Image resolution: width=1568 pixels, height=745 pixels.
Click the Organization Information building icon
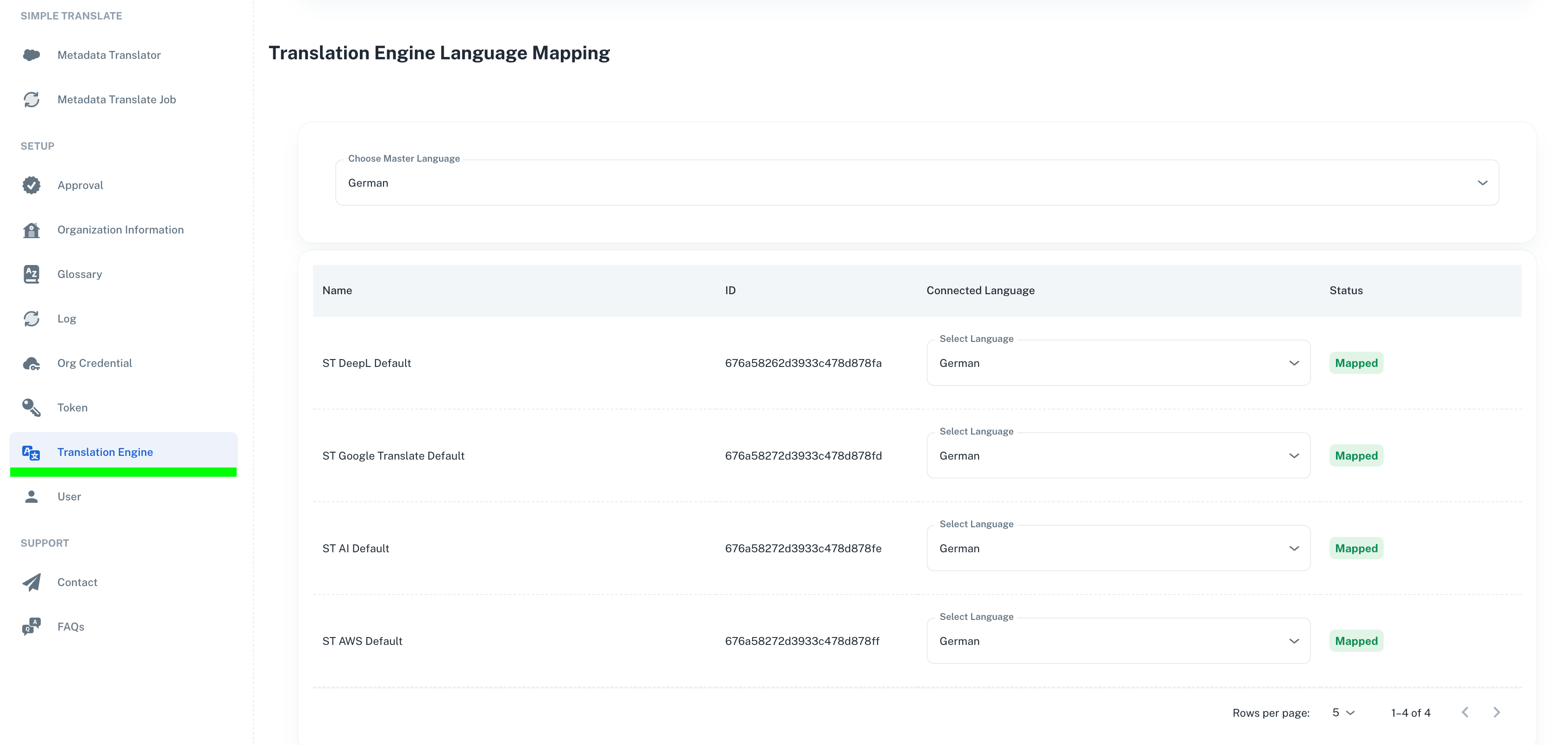coord(31,230)
